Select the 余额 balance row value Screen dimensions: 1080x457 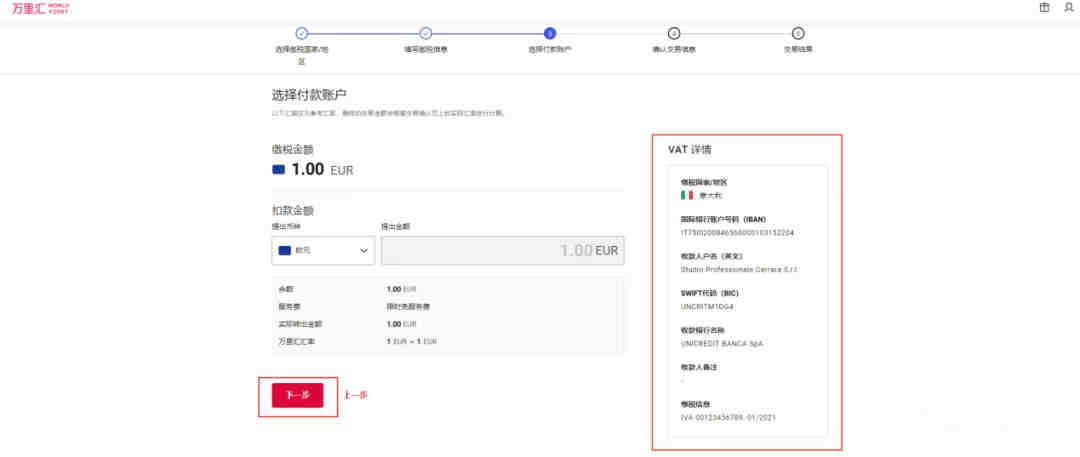(x=401, y=290)
